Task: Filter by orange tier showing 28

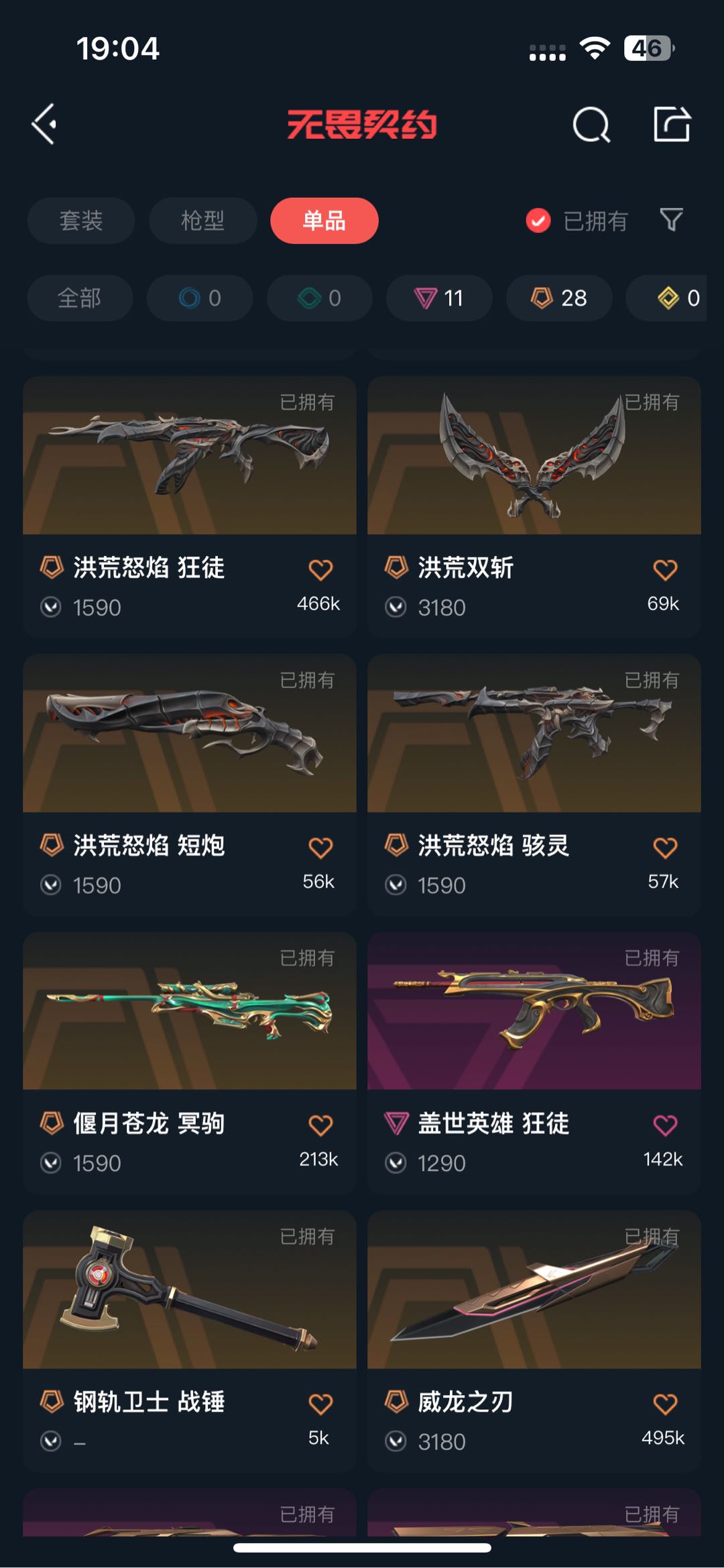Action: click(x=559, y=298)
